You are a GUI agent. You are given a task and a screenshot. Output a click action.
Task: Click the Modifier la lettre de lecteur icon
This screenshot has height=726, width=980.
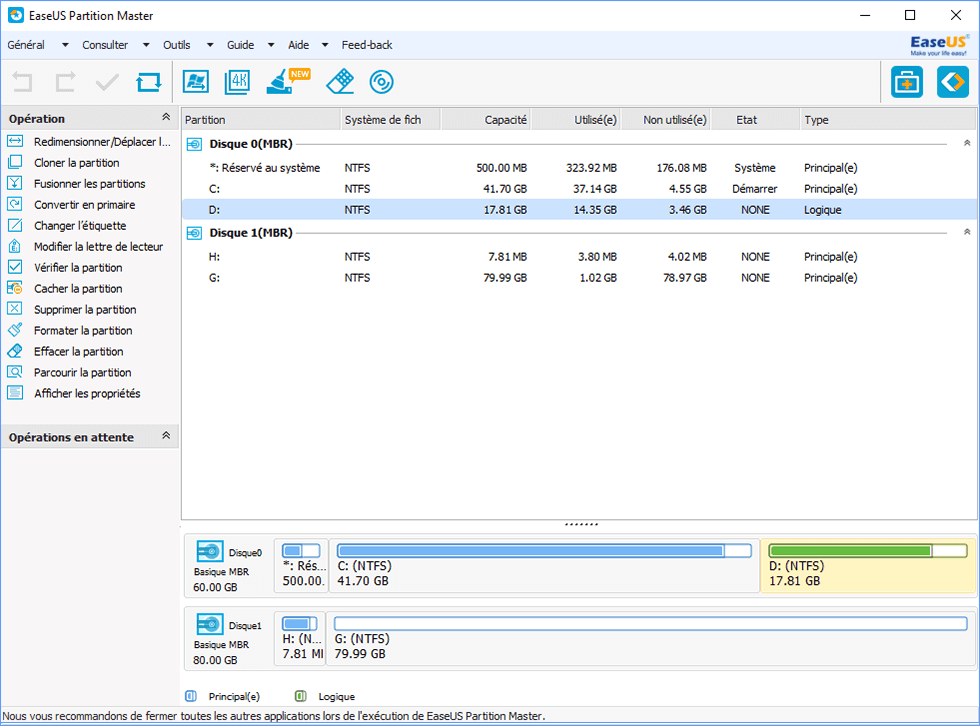15,246
